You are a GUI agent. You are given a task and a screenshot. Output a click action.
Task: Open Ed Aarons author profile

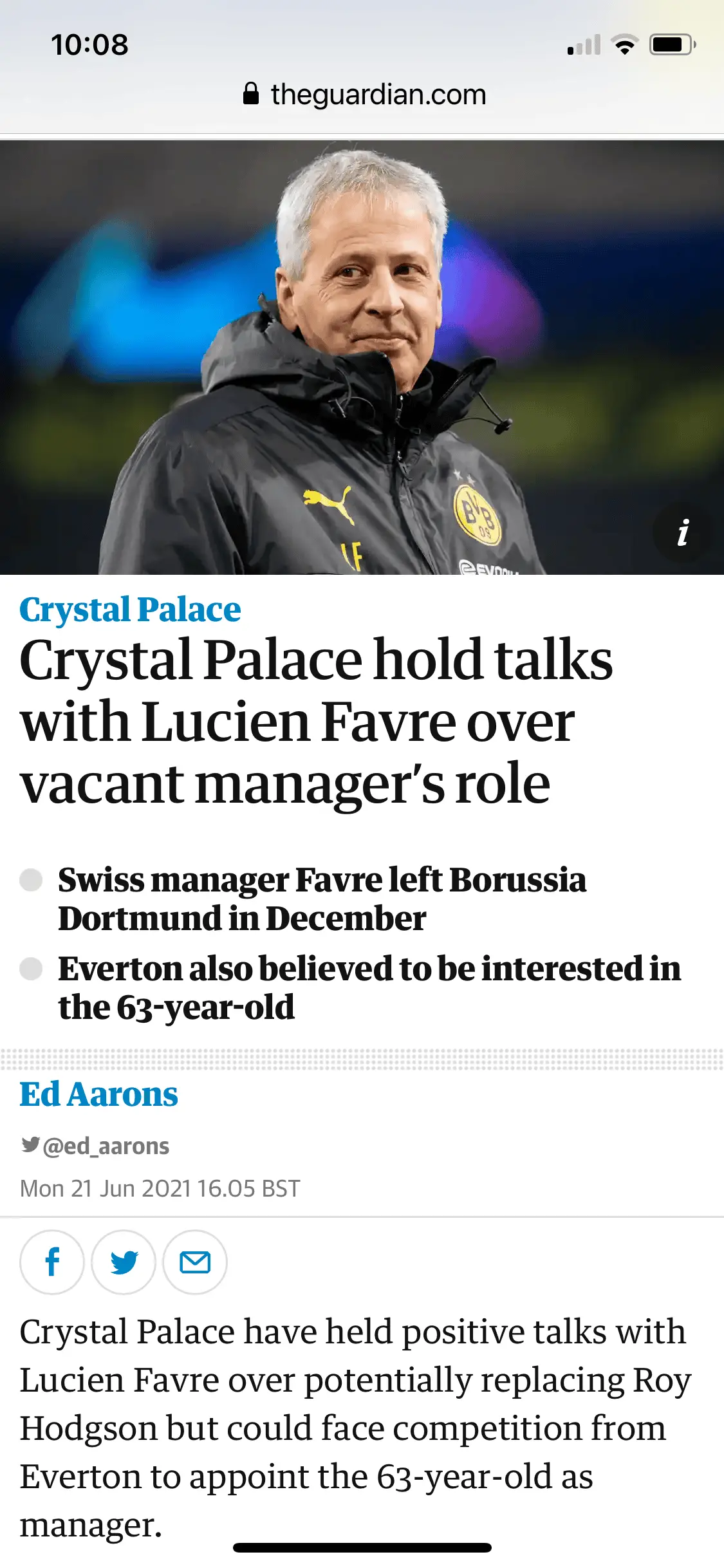pos(98,1094)
